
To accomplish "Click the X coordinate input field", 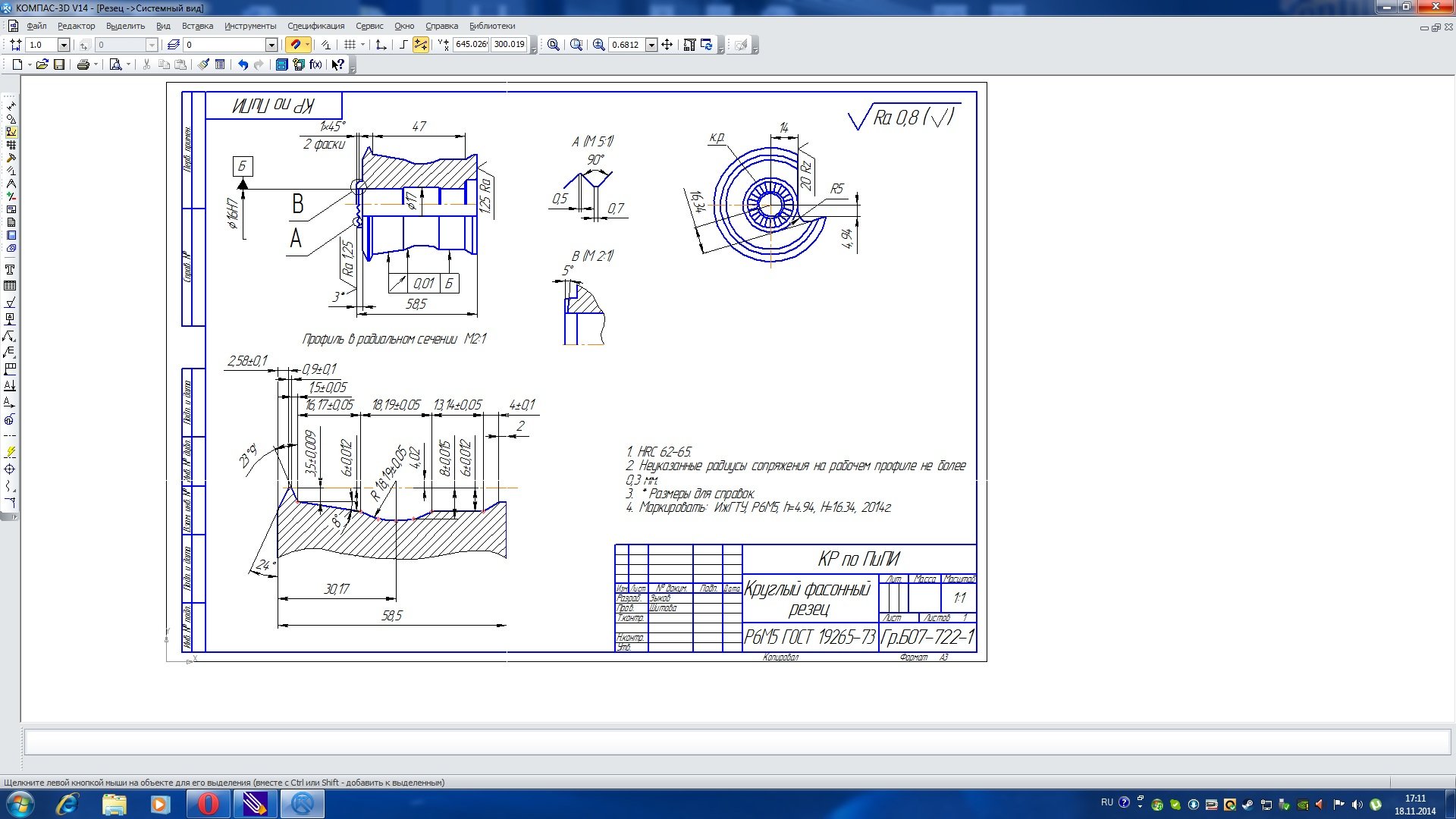I will [471, 45].
